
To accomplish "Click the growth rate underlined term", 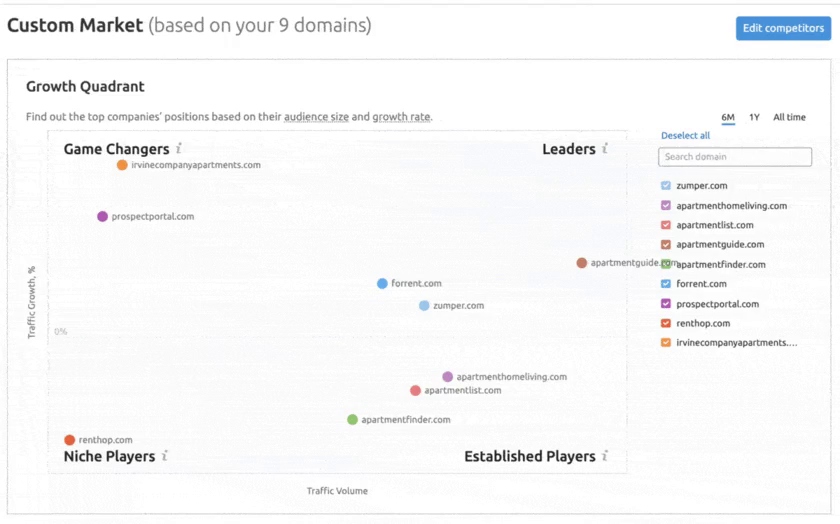I will [x=401, y=117].
